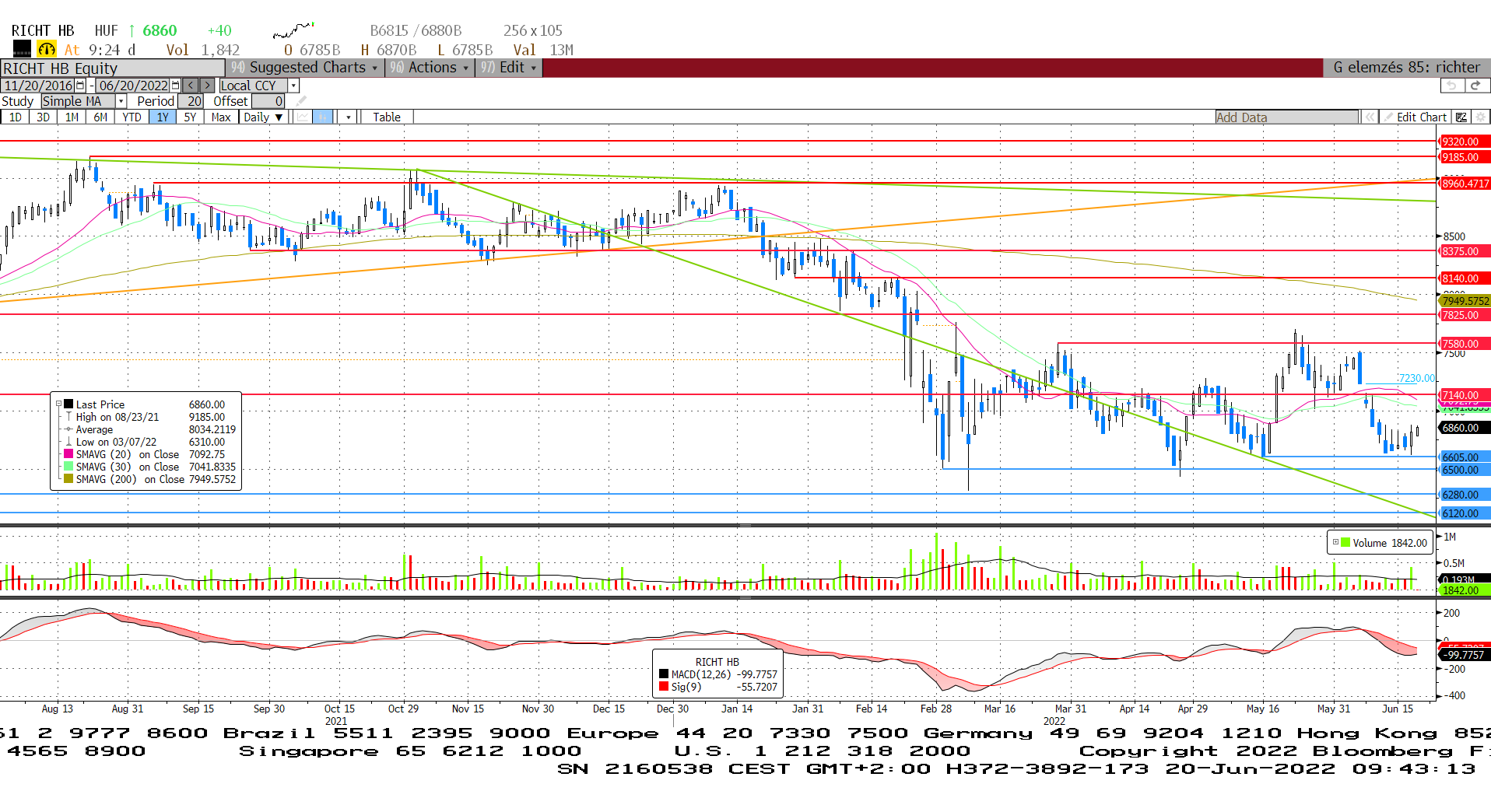Open the start date calendar picker
1491x812 pixels.
click(80, 86)
